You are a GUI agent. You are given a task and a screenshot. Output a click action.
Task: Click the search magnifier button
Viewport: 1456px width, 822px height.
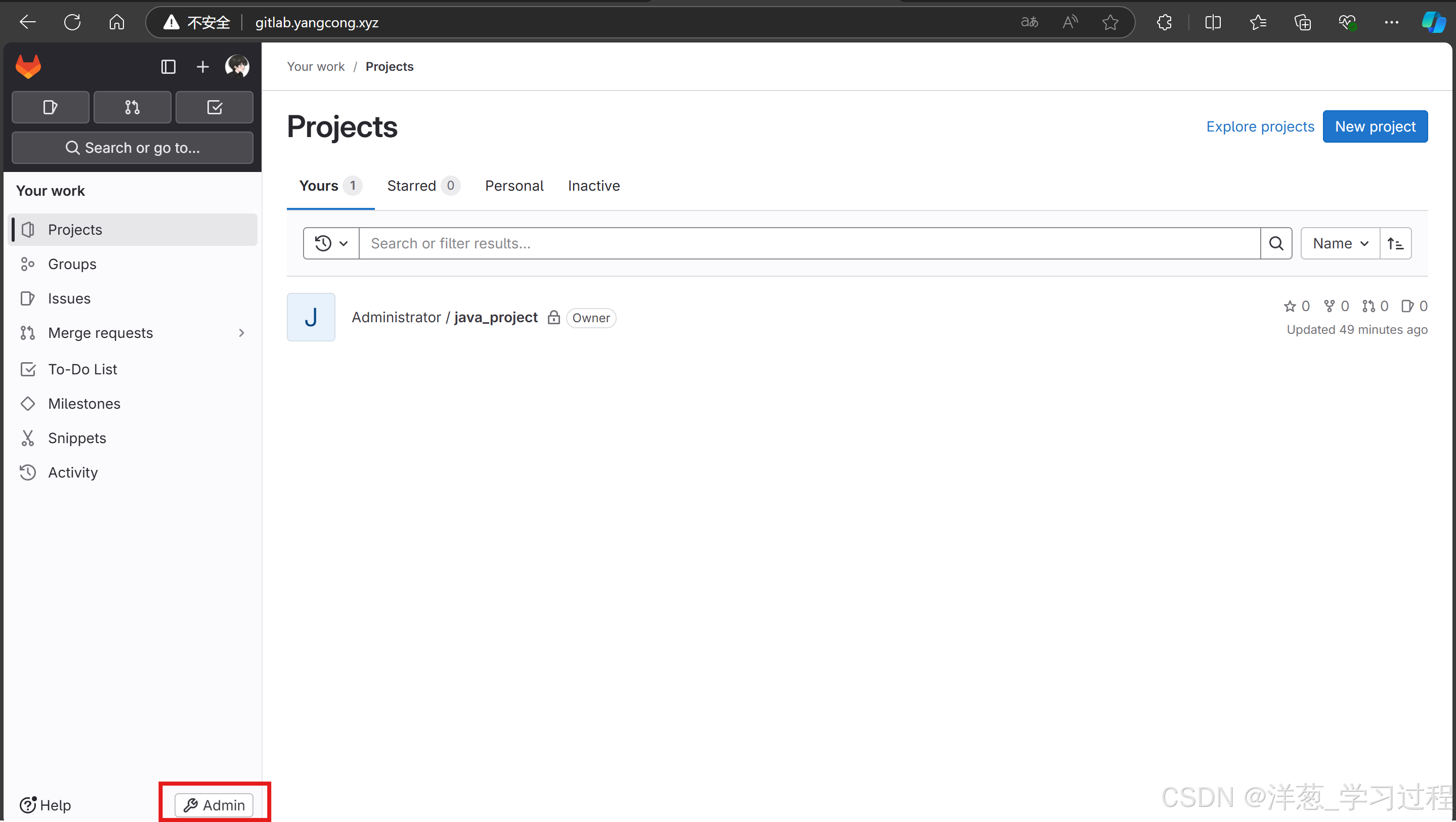pyautogui.click(x=1276, y=243)
